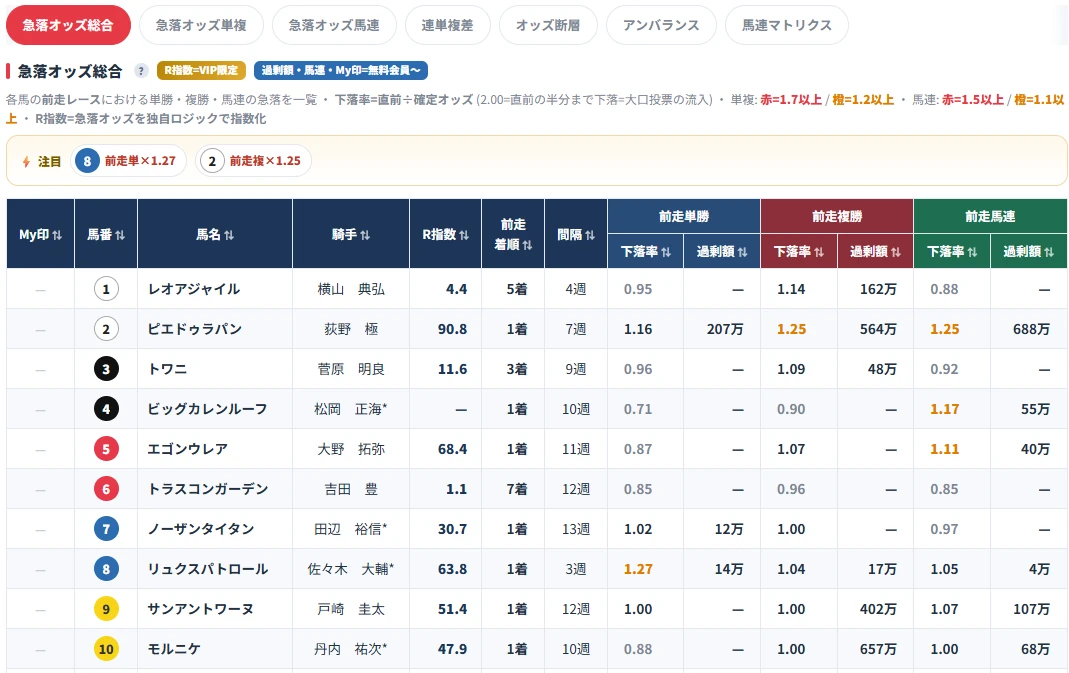Sort by 馬番 column
The width and height of the screenshot is (1069, 673).
[x=106, y=235]
